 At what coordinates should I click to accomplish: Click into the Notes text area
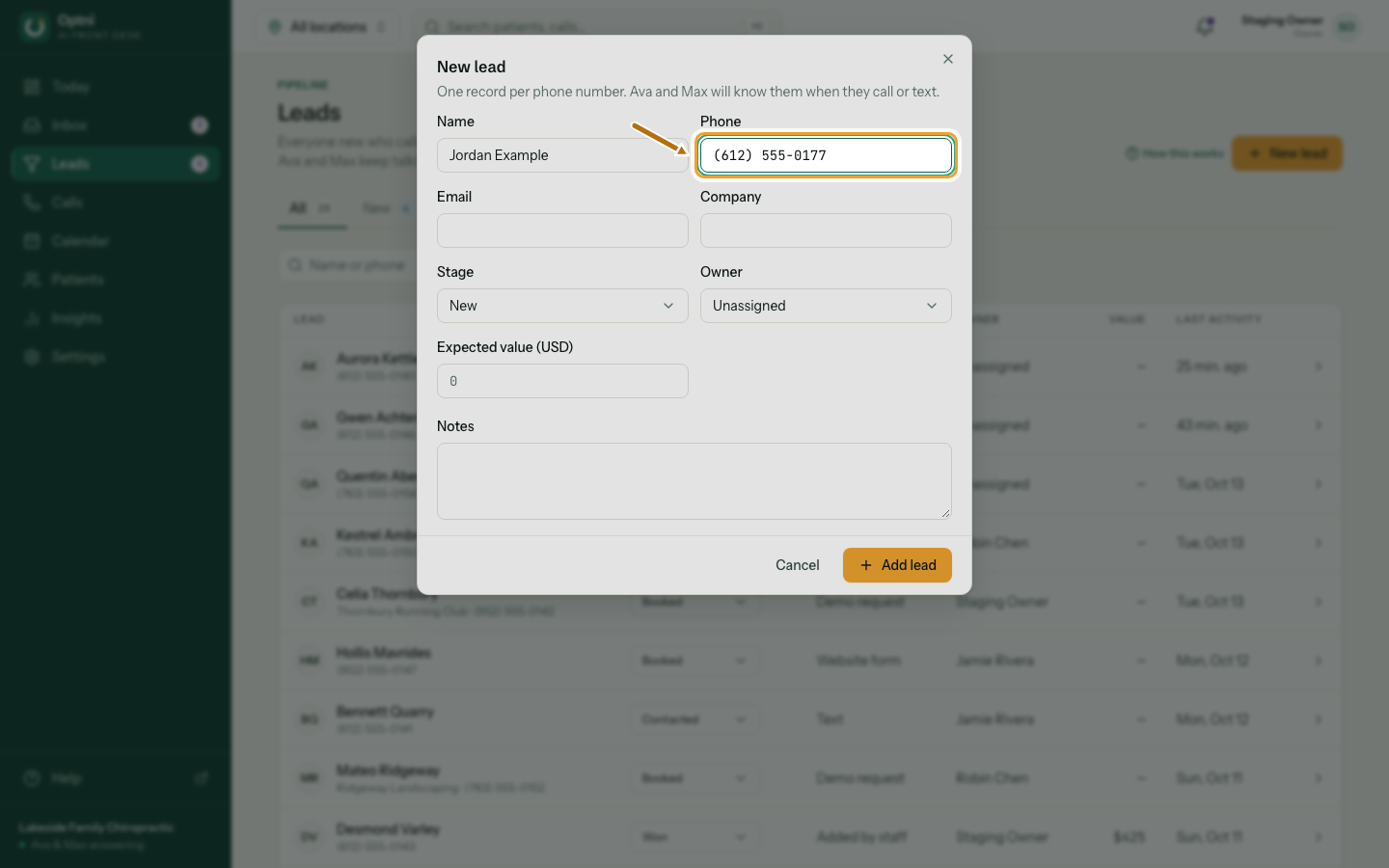(694, 481)
